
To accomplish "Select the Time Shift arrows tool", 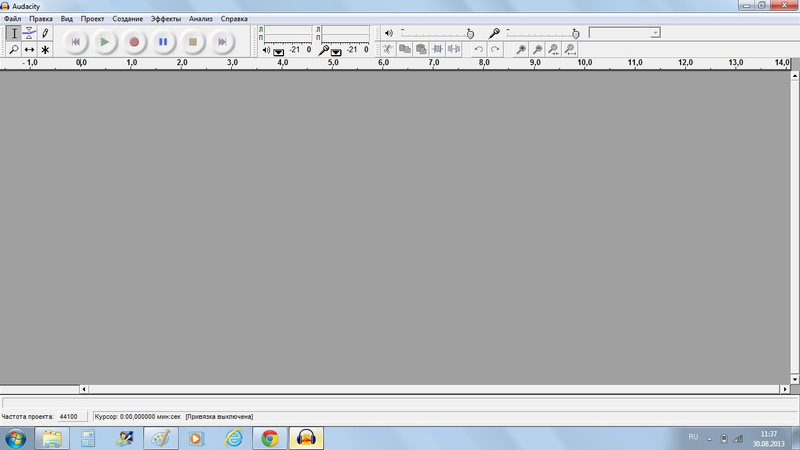I will 29,49.
